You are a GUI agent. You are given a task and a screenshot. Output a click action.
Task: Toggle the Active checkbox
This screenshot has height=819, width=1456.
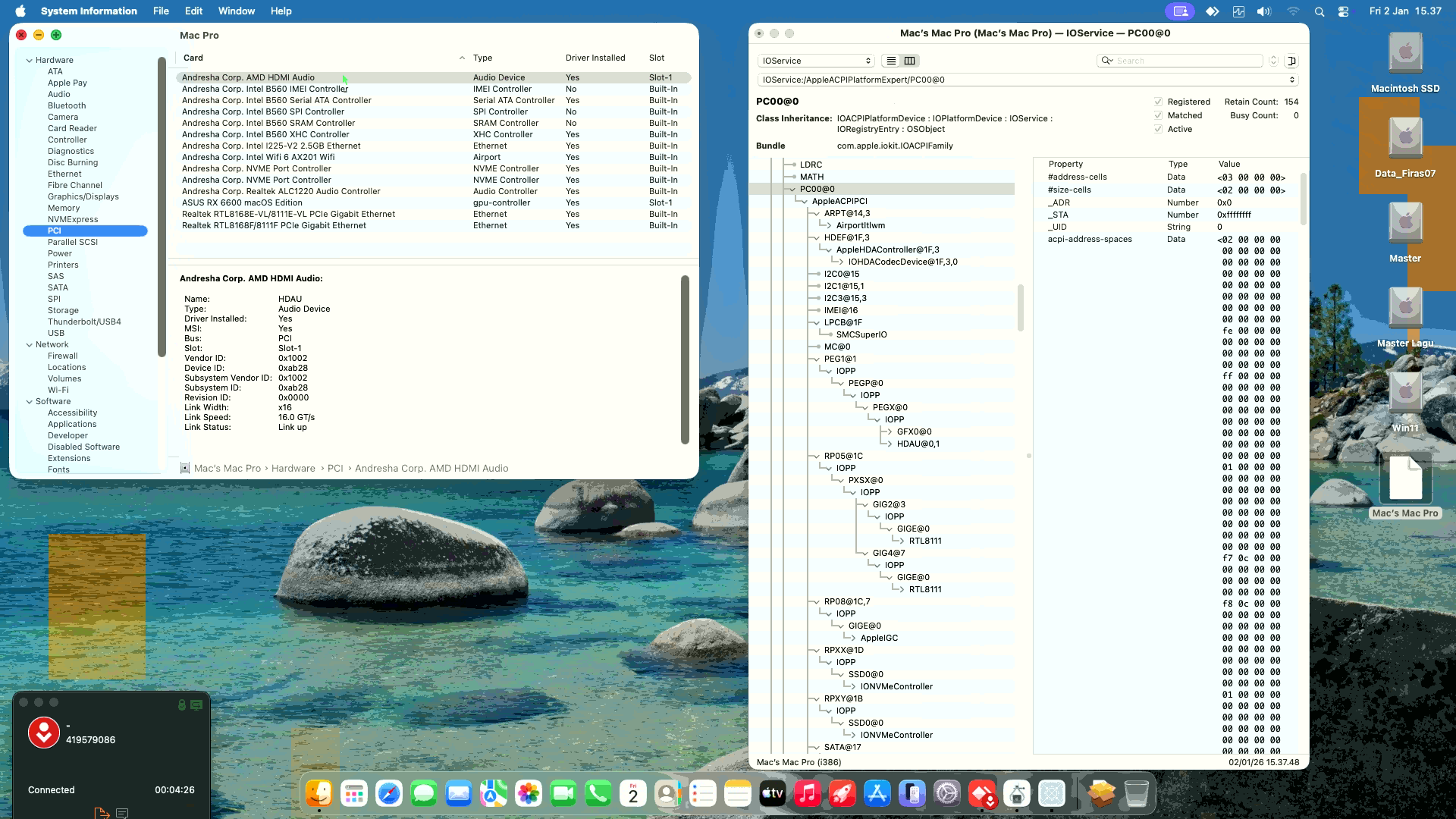pos(1158,129)
